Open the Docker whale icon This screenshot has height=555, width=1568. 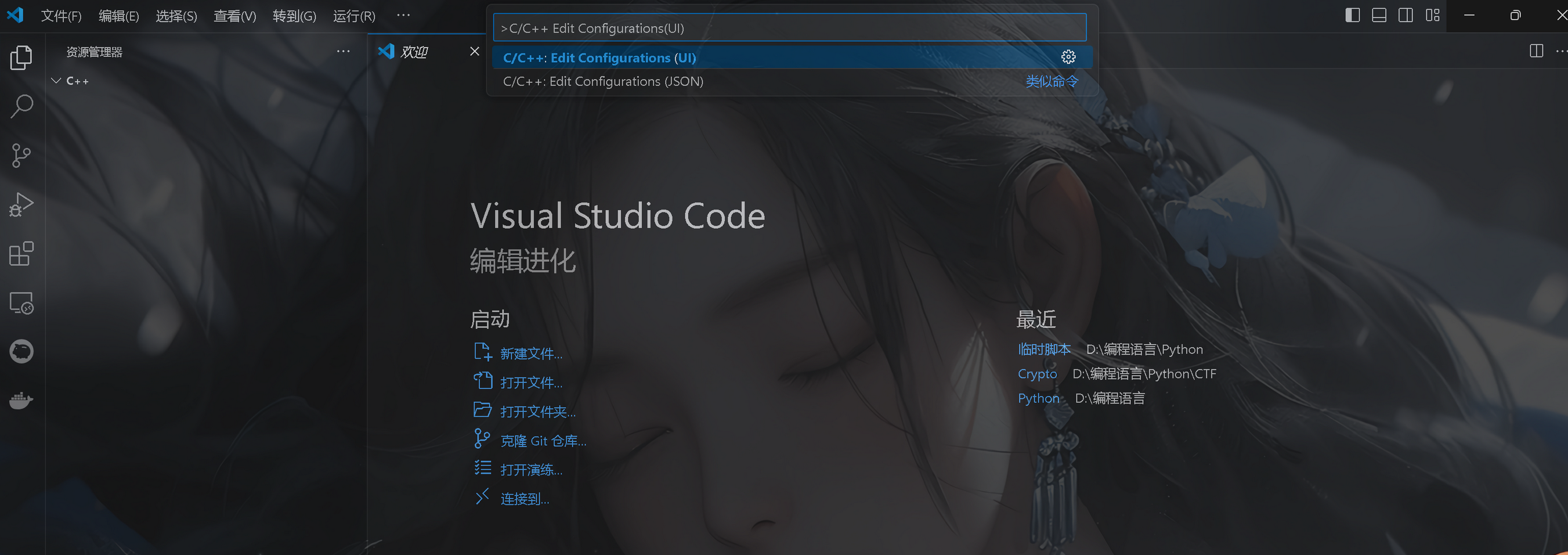21,400
